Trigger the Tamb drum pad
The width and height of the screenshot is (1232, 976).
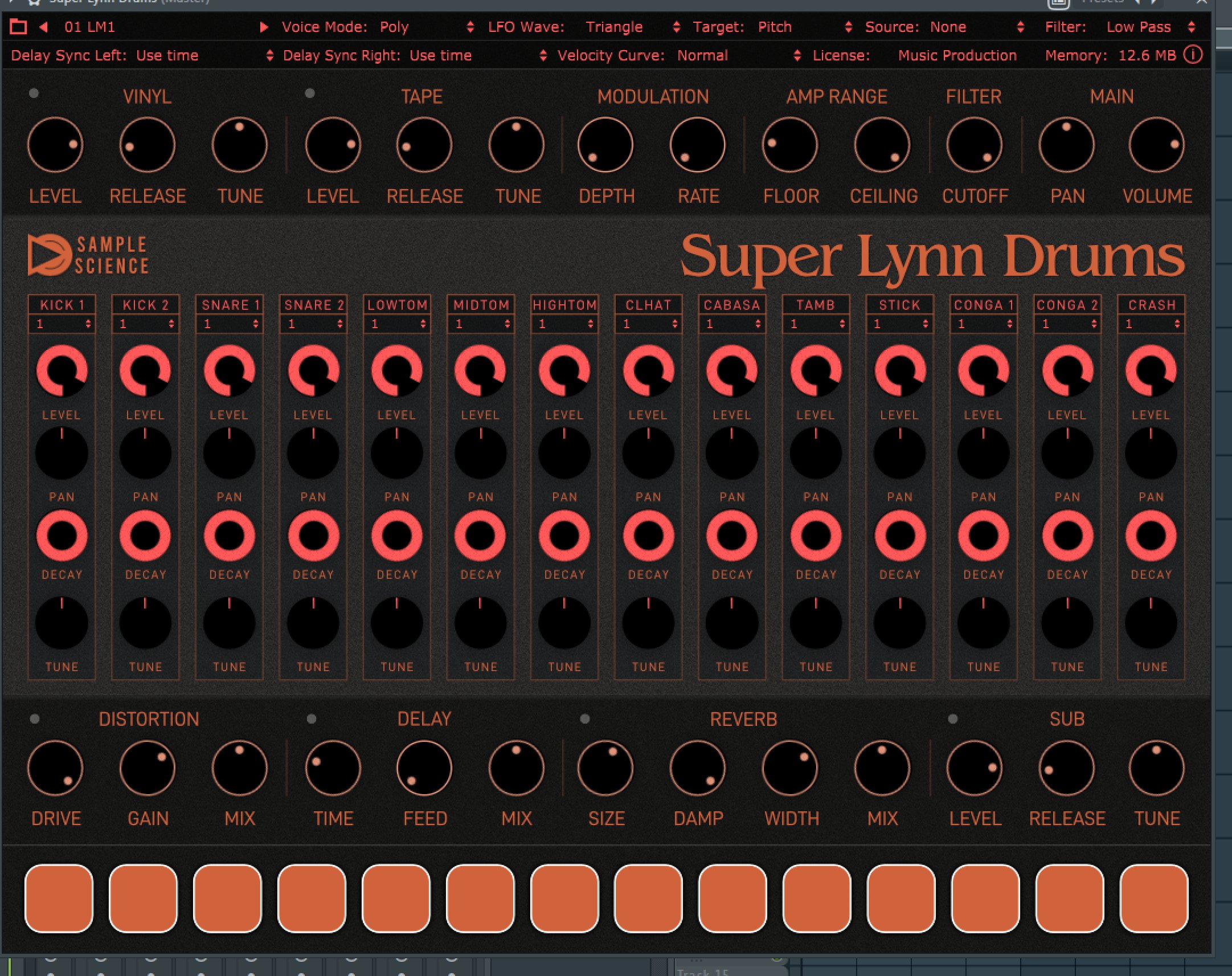tap(817, 898)
